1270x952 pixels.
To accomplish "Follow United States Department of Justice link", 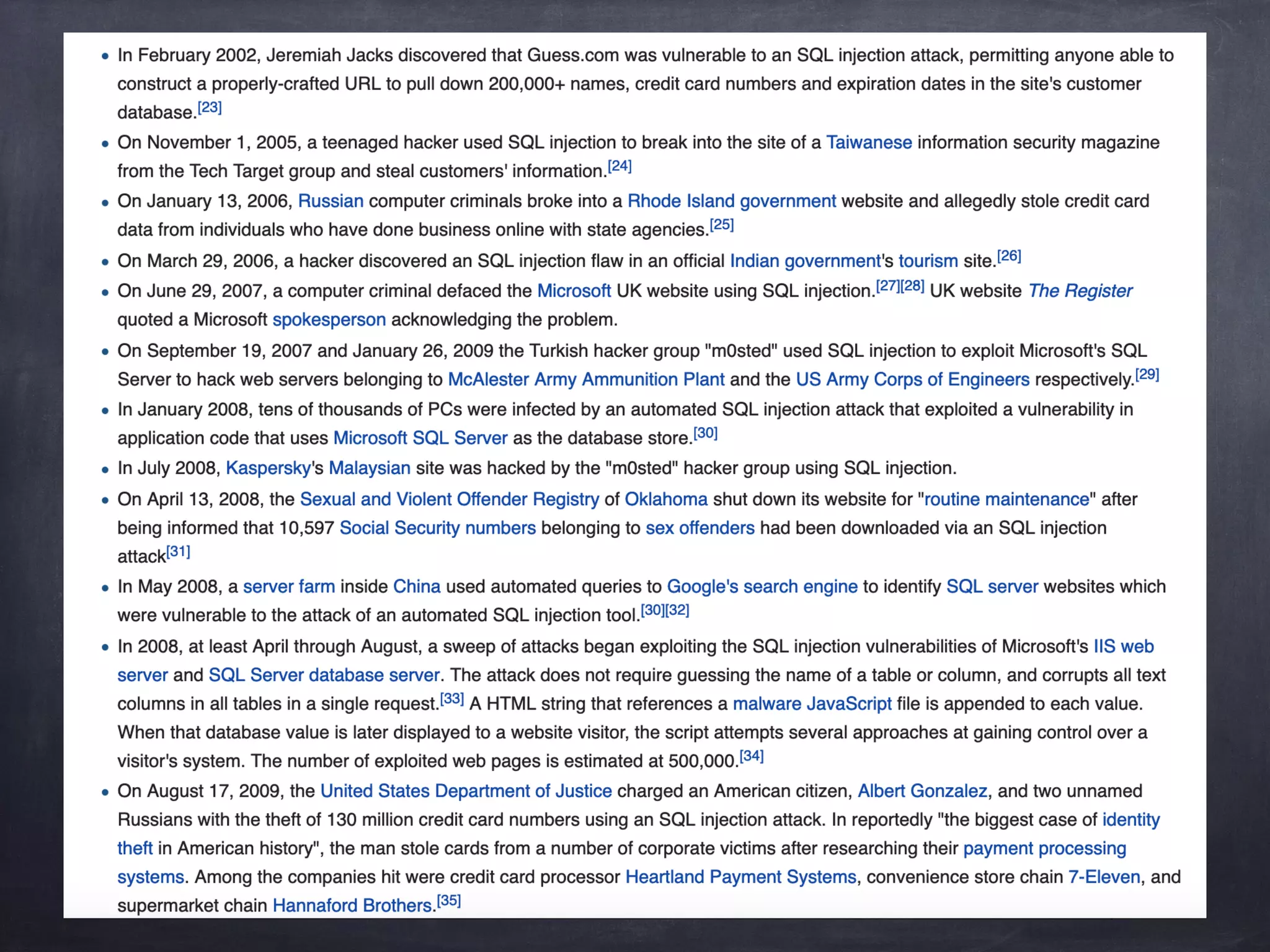I will 466,791.
